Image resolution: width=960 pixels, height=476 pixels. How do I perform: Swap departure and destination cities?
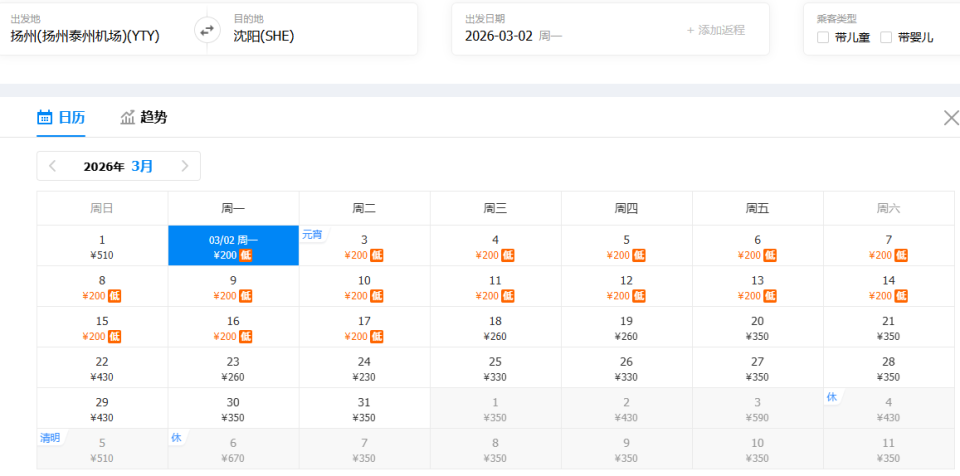click(207, 30)
